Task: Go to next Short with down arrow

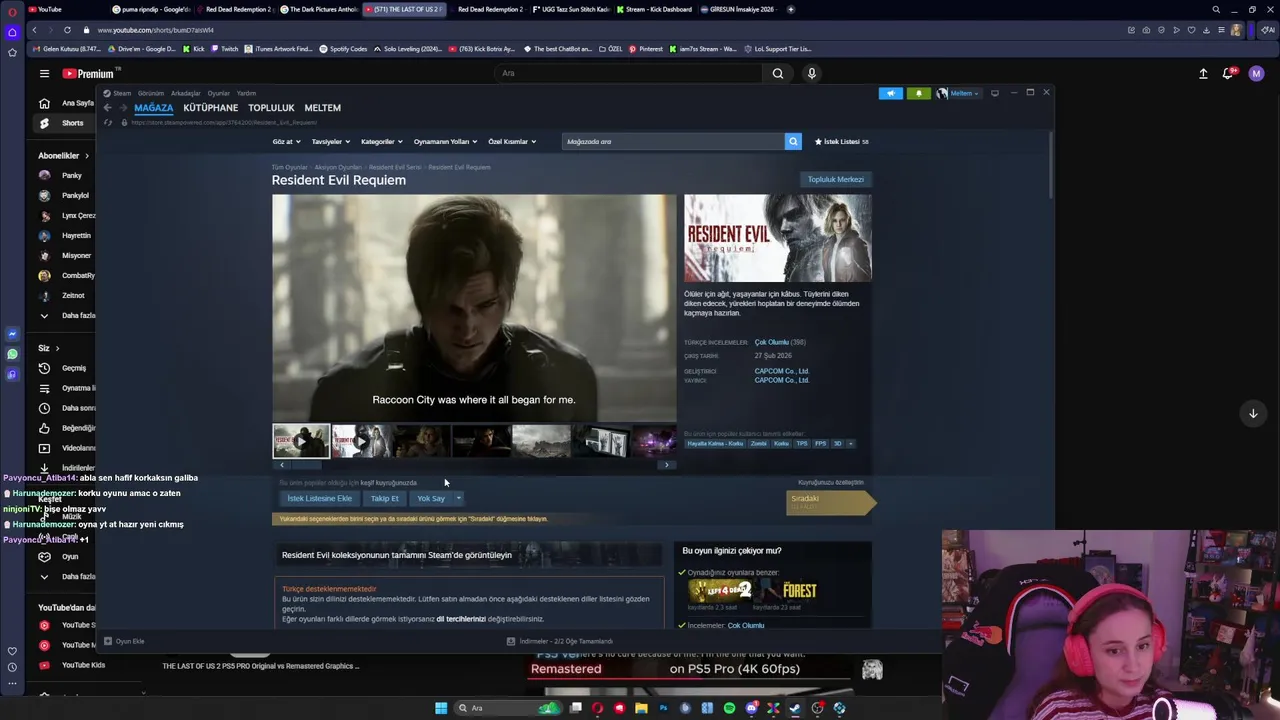Action: (x=1253, y=413)
